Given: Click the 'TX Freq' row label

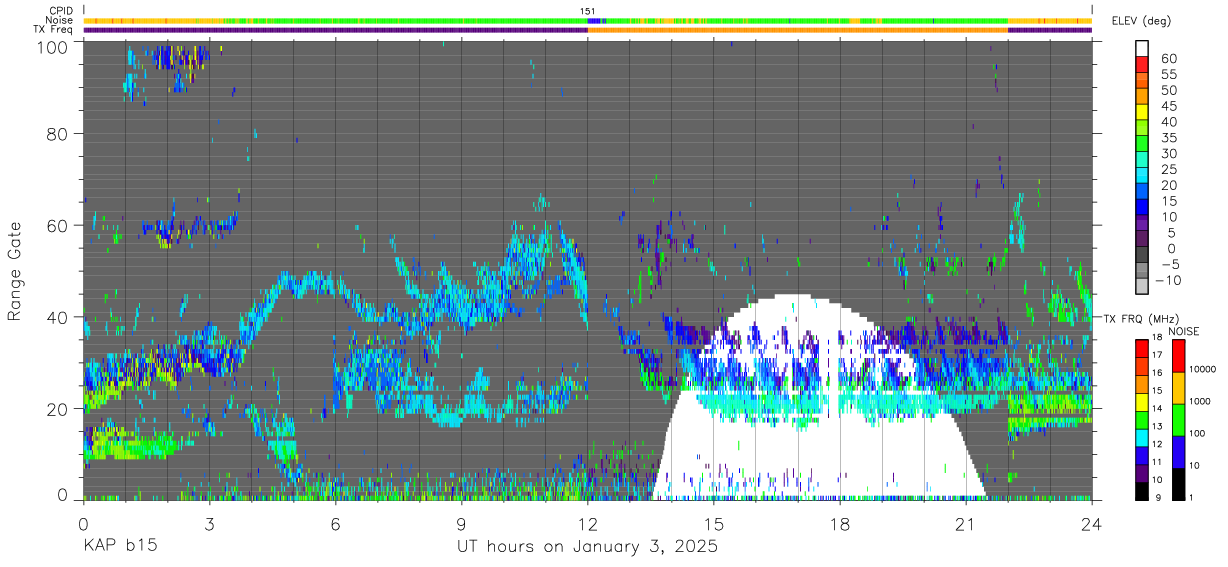Looking at the screenshot, I should [54, 29].
